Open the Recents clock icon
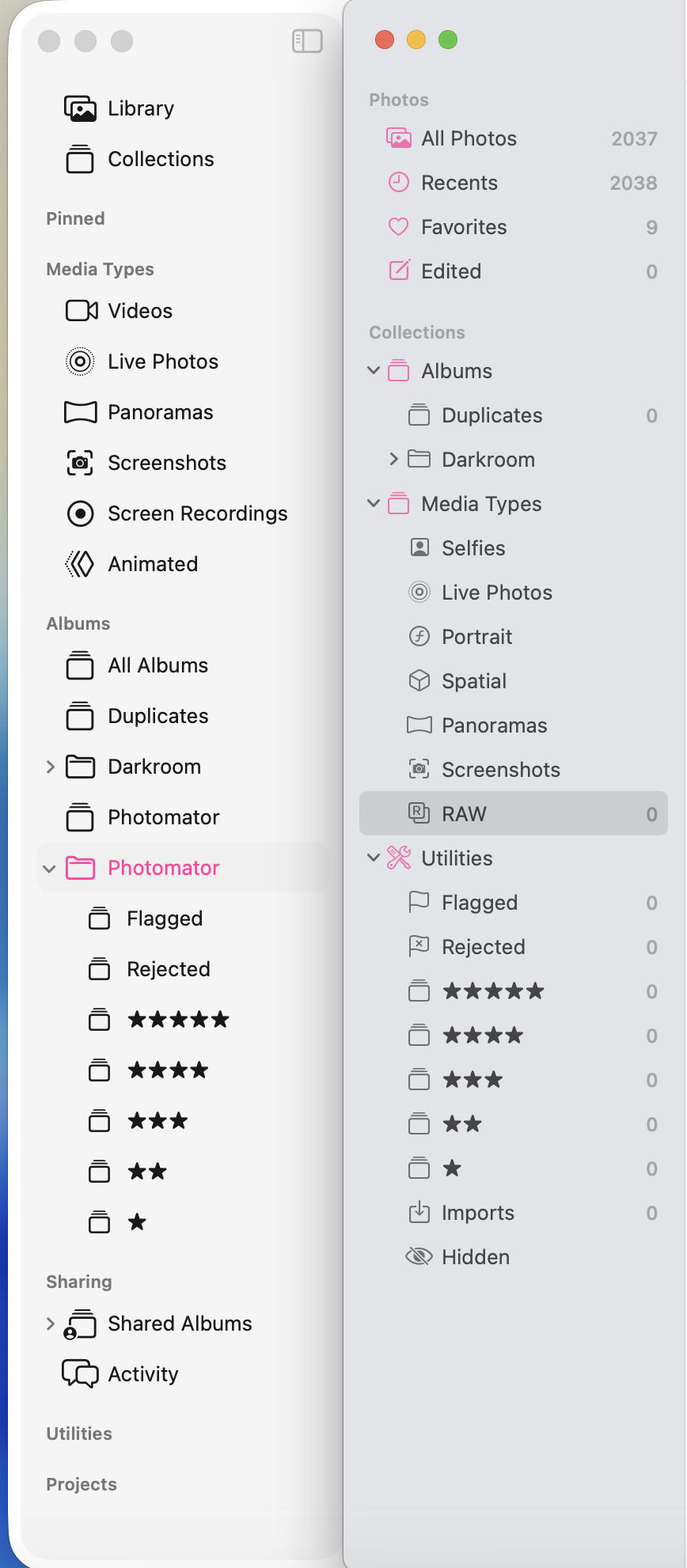This screenshot has width=687, height=1568. coord(399,182)
